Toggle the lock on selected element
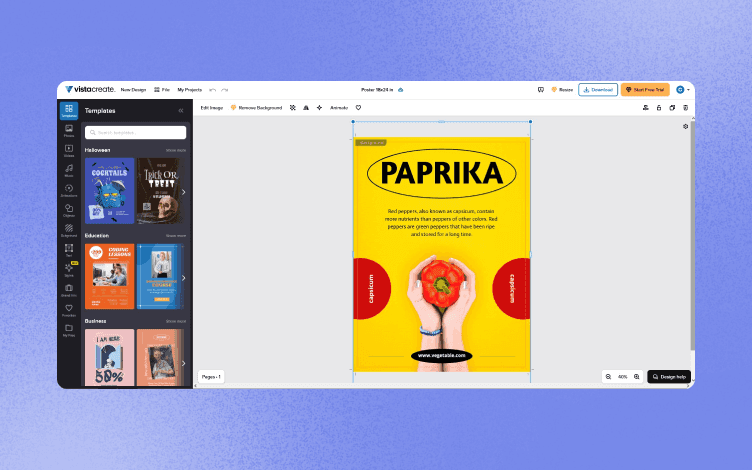Viewport: 752px width, 470px height. (x=659, y=108)
